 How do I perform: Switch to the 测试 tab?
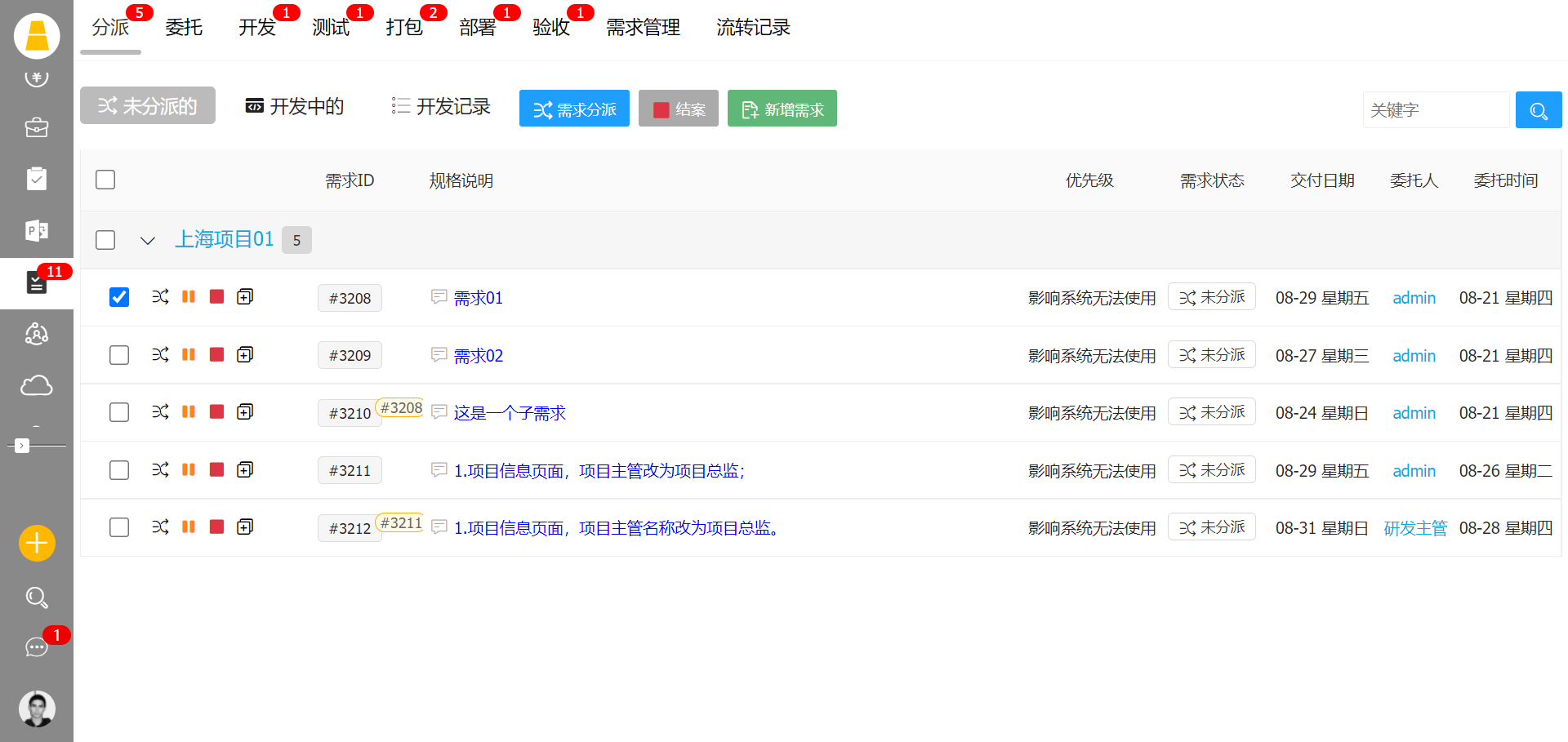pos(331,28)
